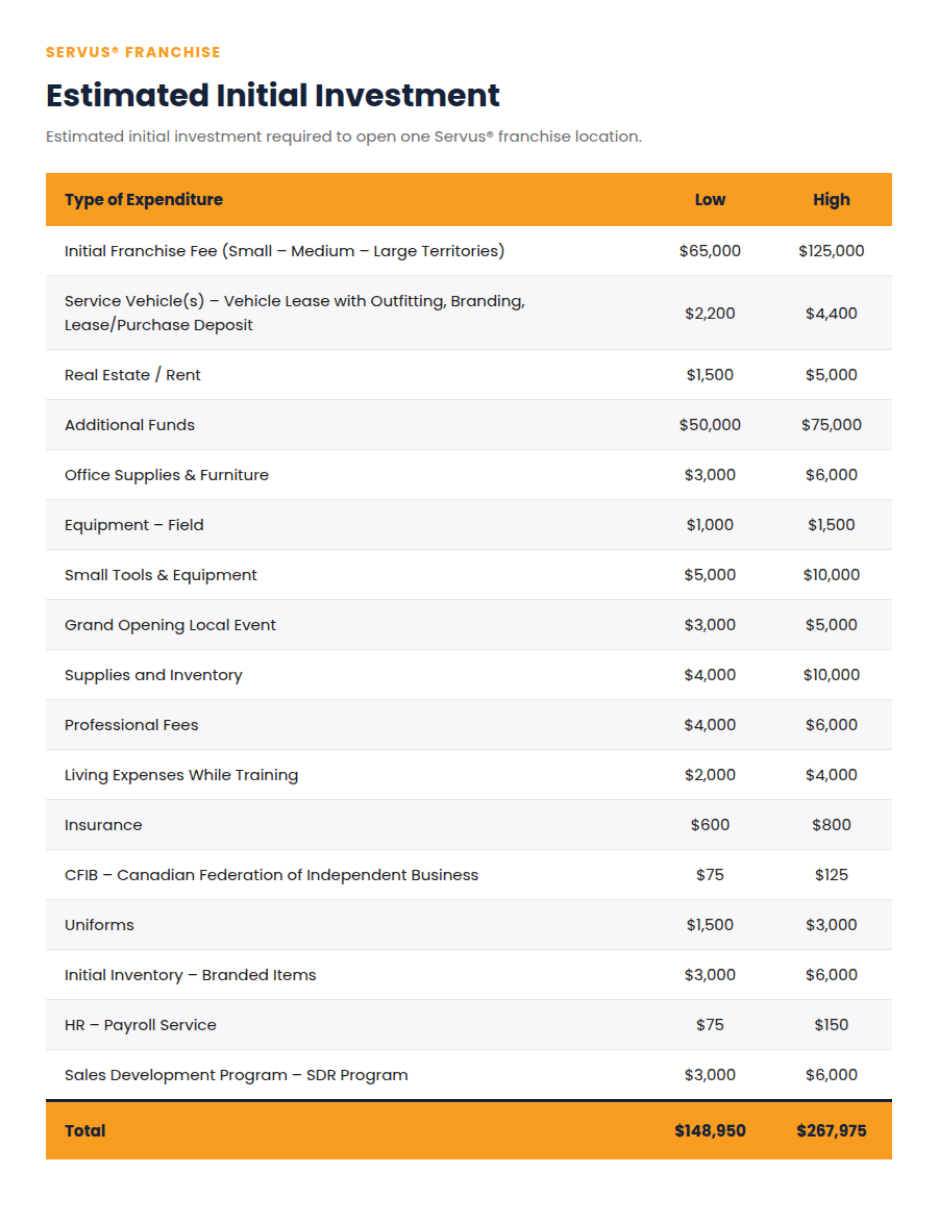938x1211 pixels.
Task: Click the $65,000 low franchise fee value
Action: coord(710,251)
